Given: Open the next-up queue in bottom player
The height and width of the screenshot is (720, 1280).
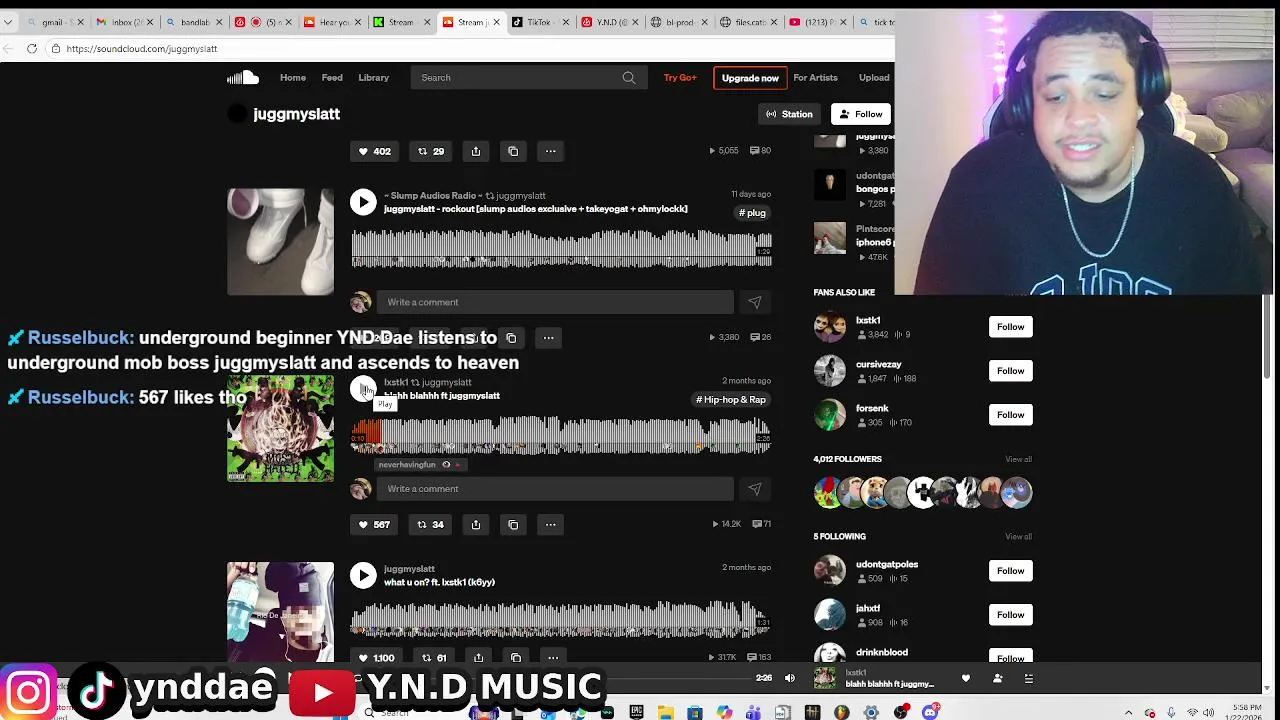Looking at the screenshot, I should point(1028,678).
